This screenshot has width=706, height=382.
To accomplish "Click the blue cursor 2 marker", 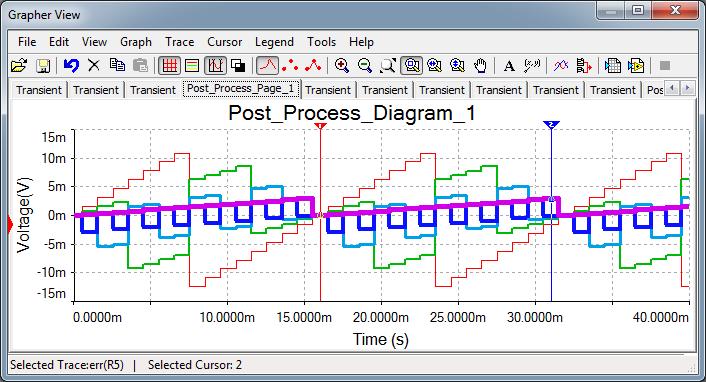I will (552, 125).
